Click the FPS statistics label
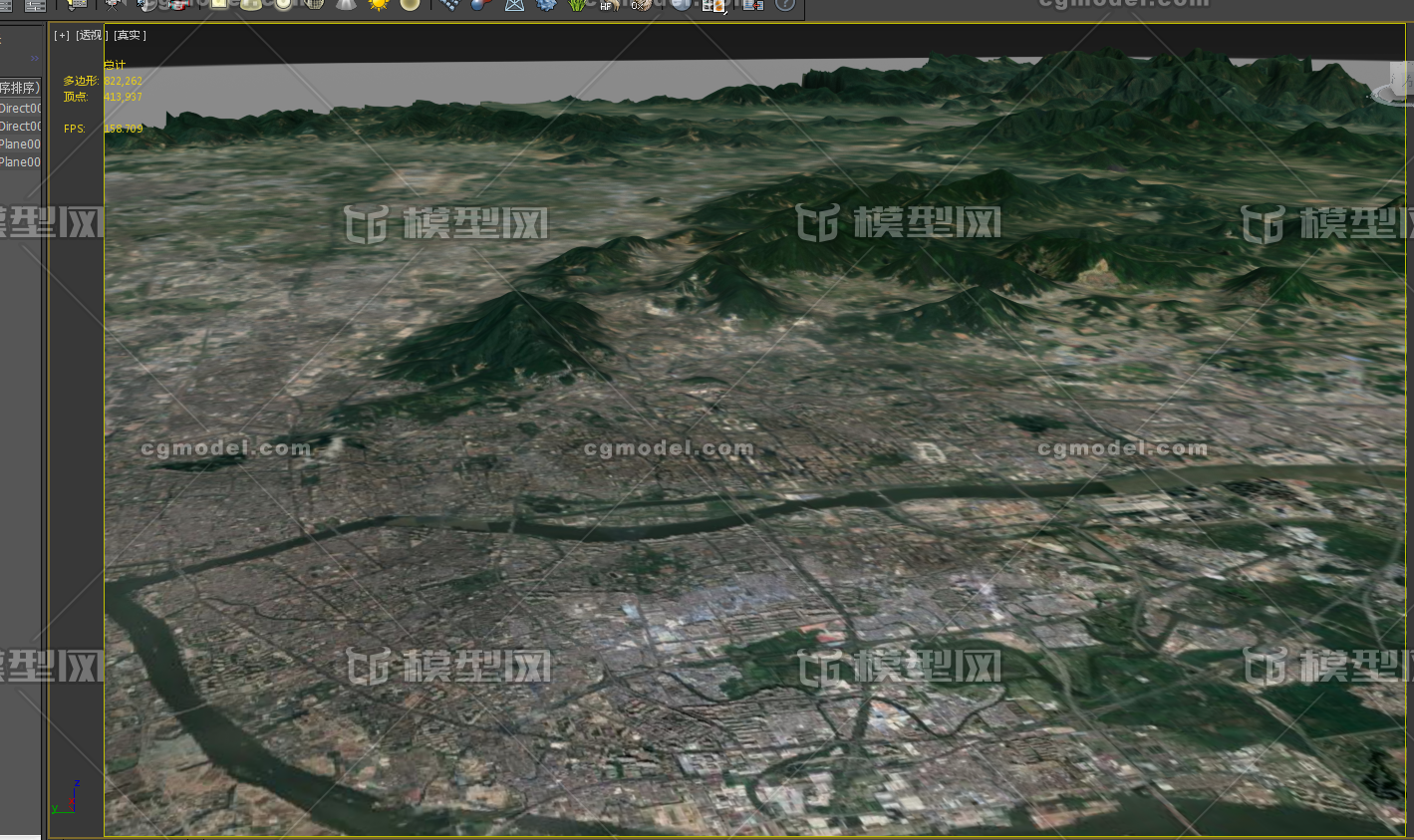Screen dimensions: 1414x840 (x=75, y=129)
